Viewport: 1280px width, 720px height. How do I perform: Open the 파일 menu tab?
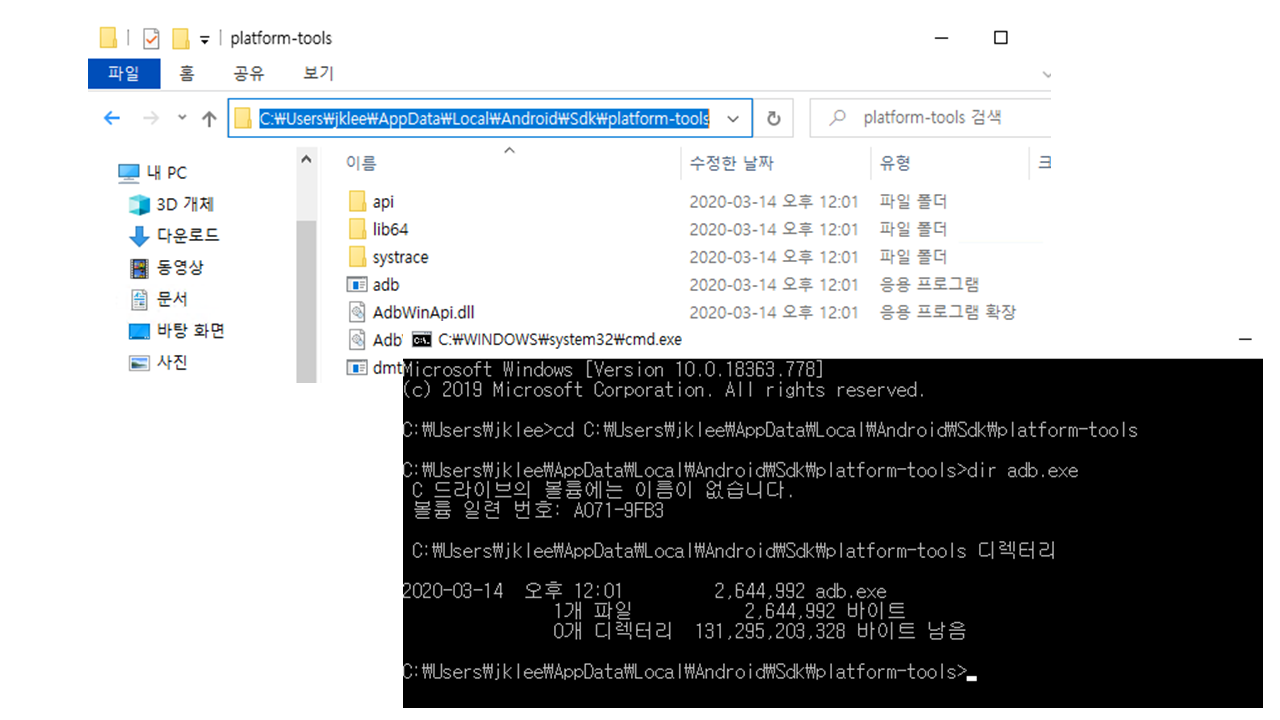coord(124,73)
